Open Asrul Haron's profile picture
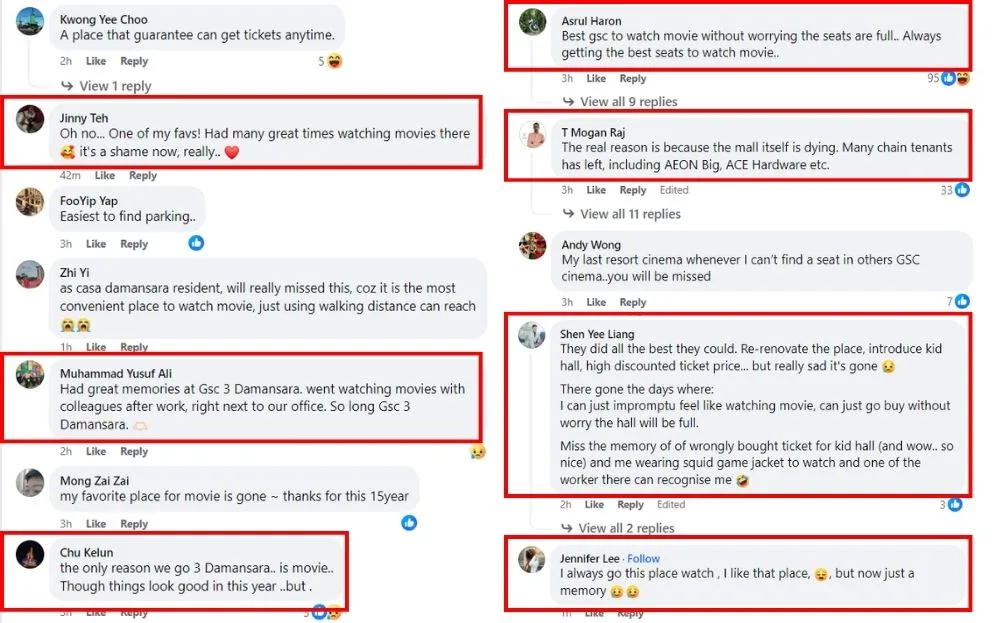1000x623 pixels. (x=533, y=23)
